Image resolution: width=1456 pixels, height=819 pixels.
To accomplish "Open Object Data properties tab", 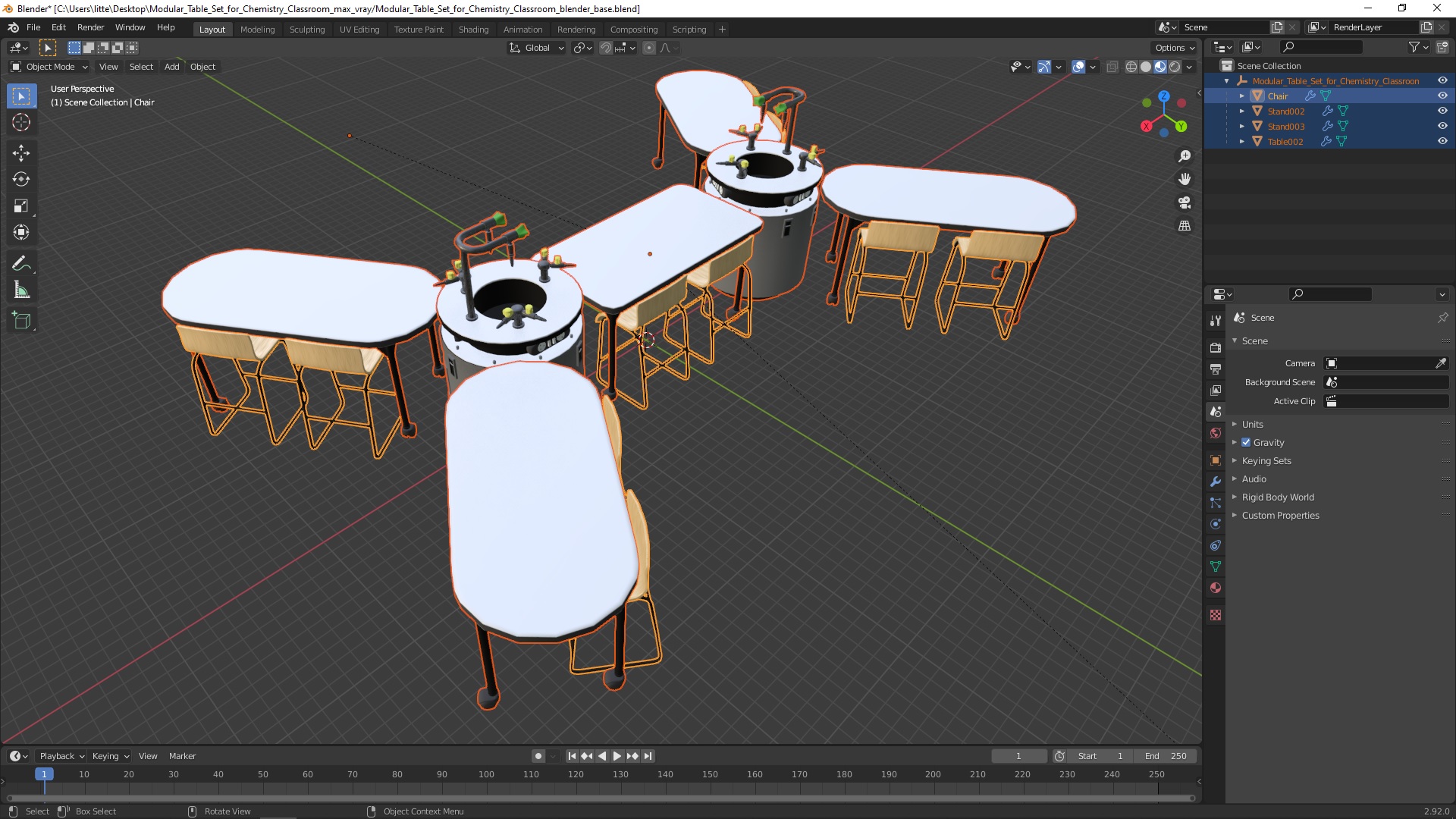I will click(x=1216, y=566).
